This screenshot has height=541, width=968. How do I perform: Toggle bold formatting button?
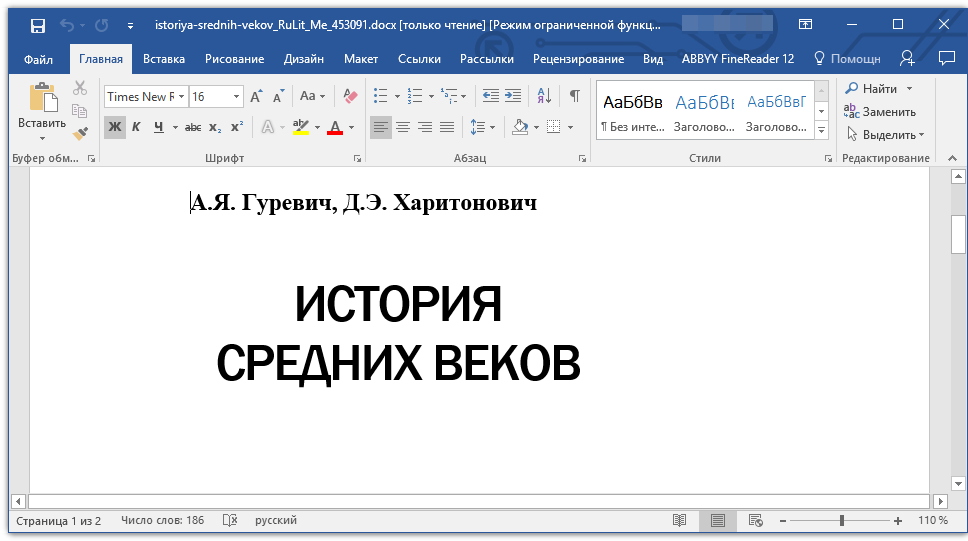114,127
